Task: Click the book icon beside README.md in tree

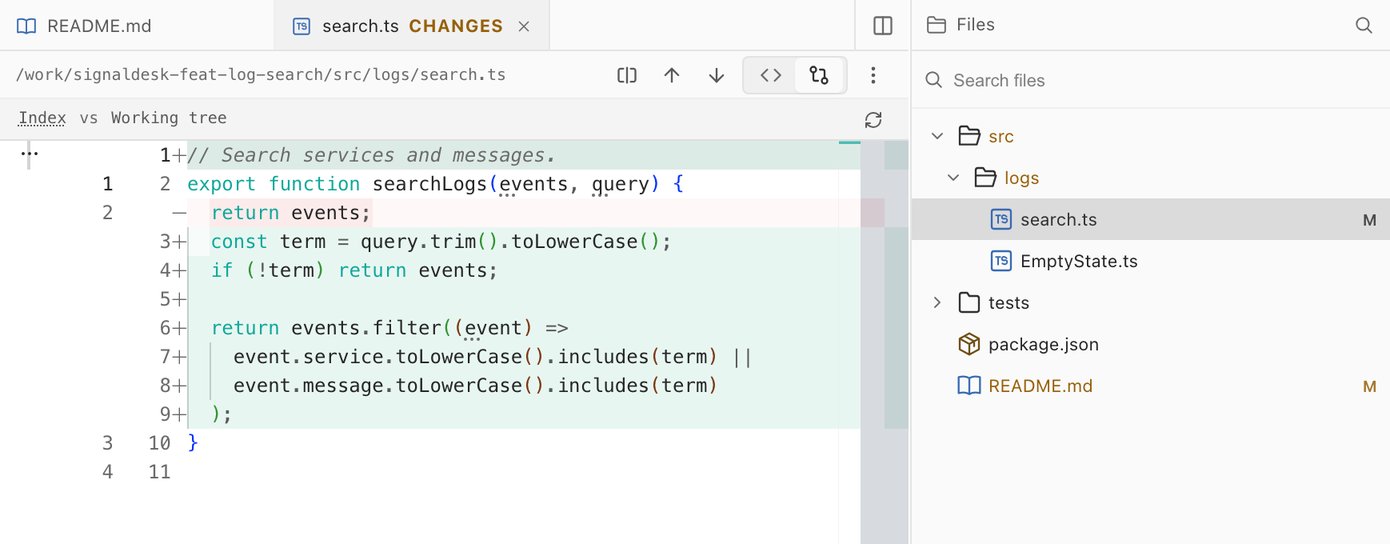Action: 968,386
